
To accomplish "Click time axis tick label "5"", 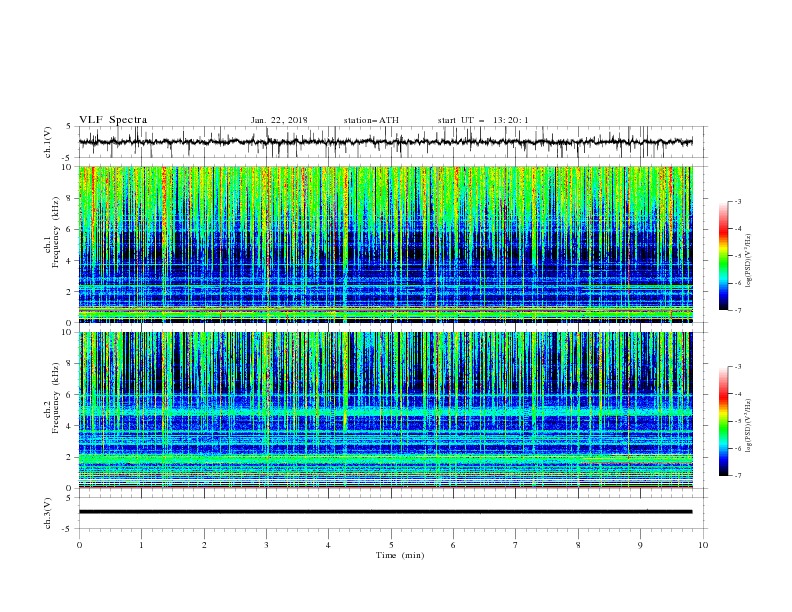I will [x=391, y=545].
